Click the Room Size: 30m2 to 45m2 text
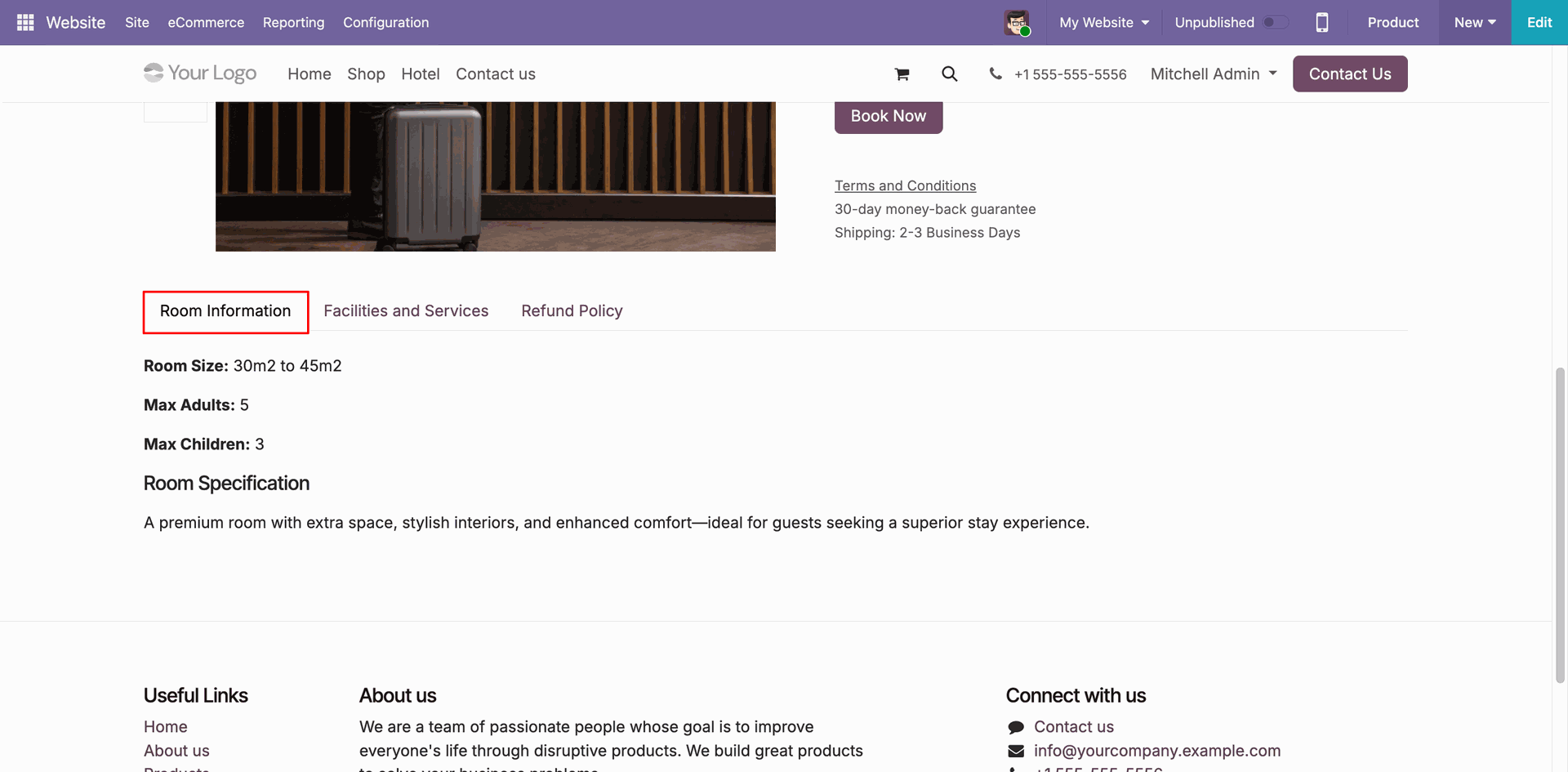The width and height of the screenshot is (1568, 772). point(243,366)
